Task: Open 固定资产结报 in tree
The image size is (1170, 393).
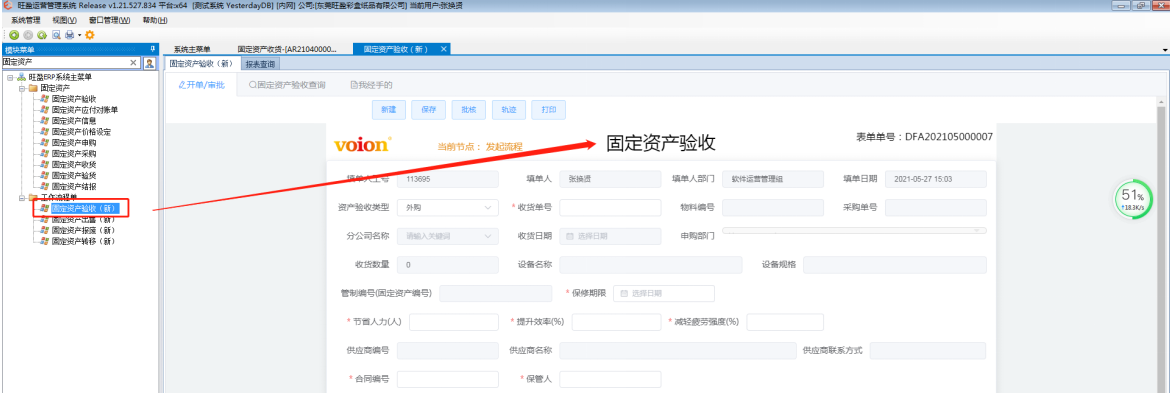Action: pos(74,186)
